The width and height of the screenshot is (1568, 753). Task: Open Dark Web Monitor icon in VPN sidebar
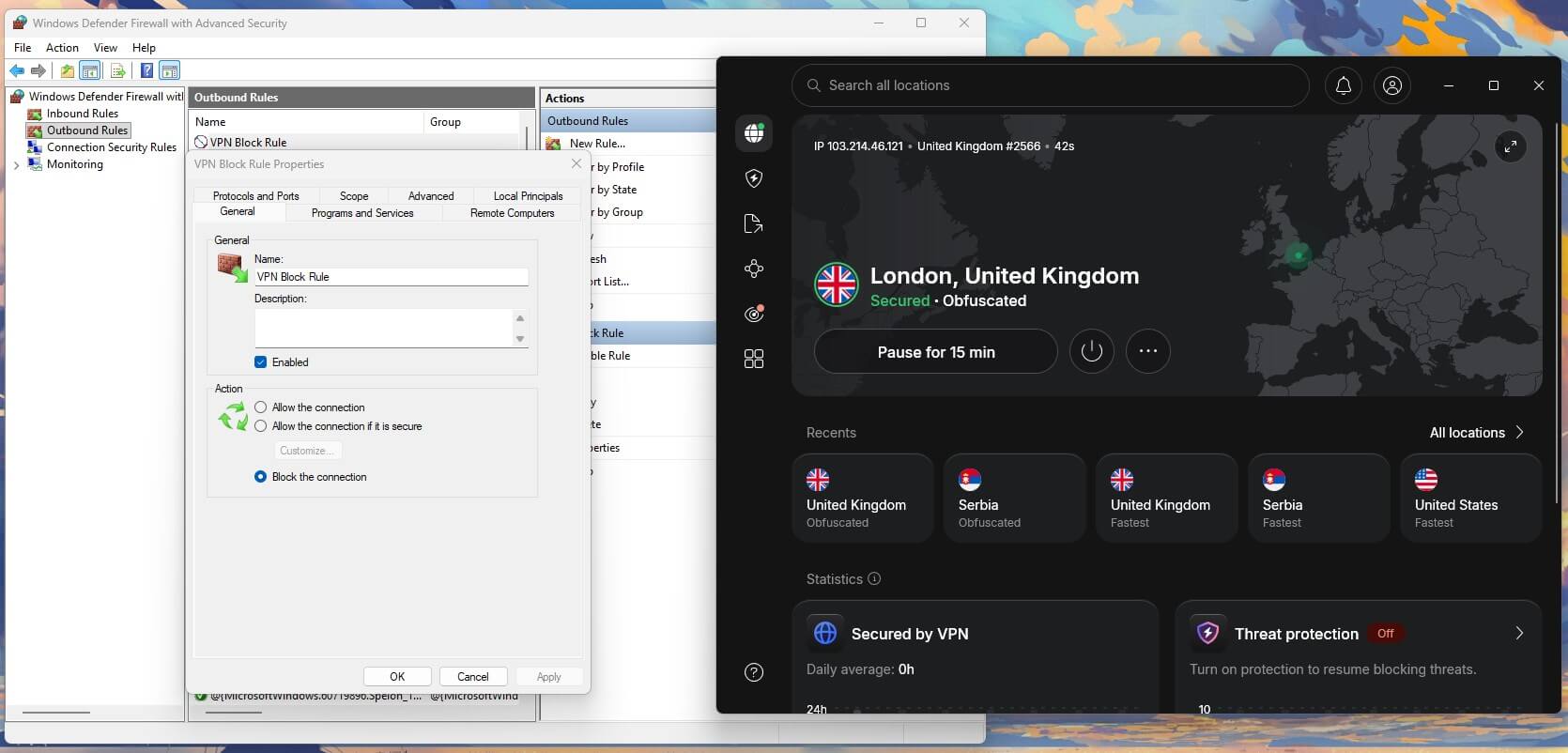(x=754, y=314)
